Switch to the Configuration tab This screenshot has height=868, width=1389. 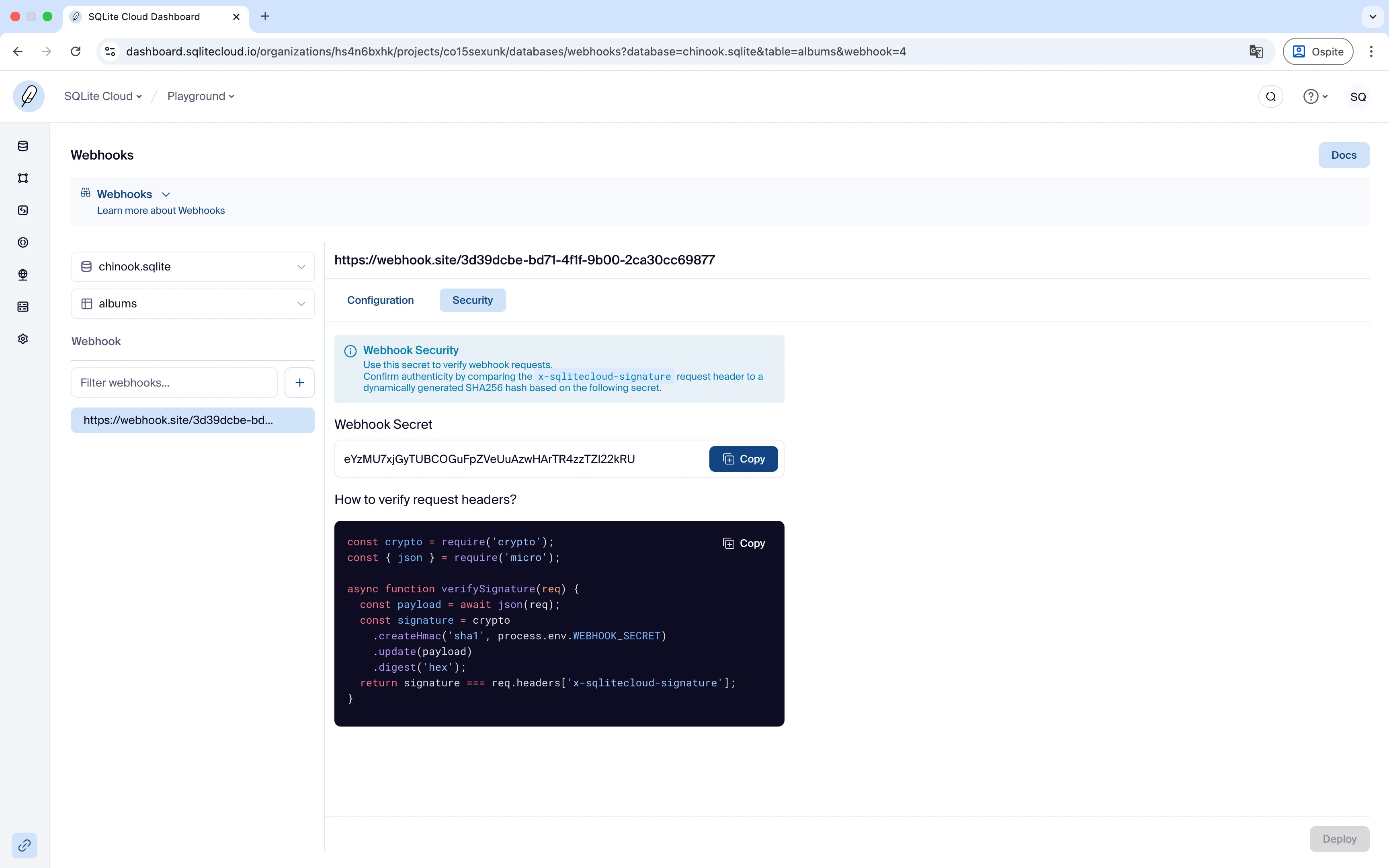[x=380, y=300]
